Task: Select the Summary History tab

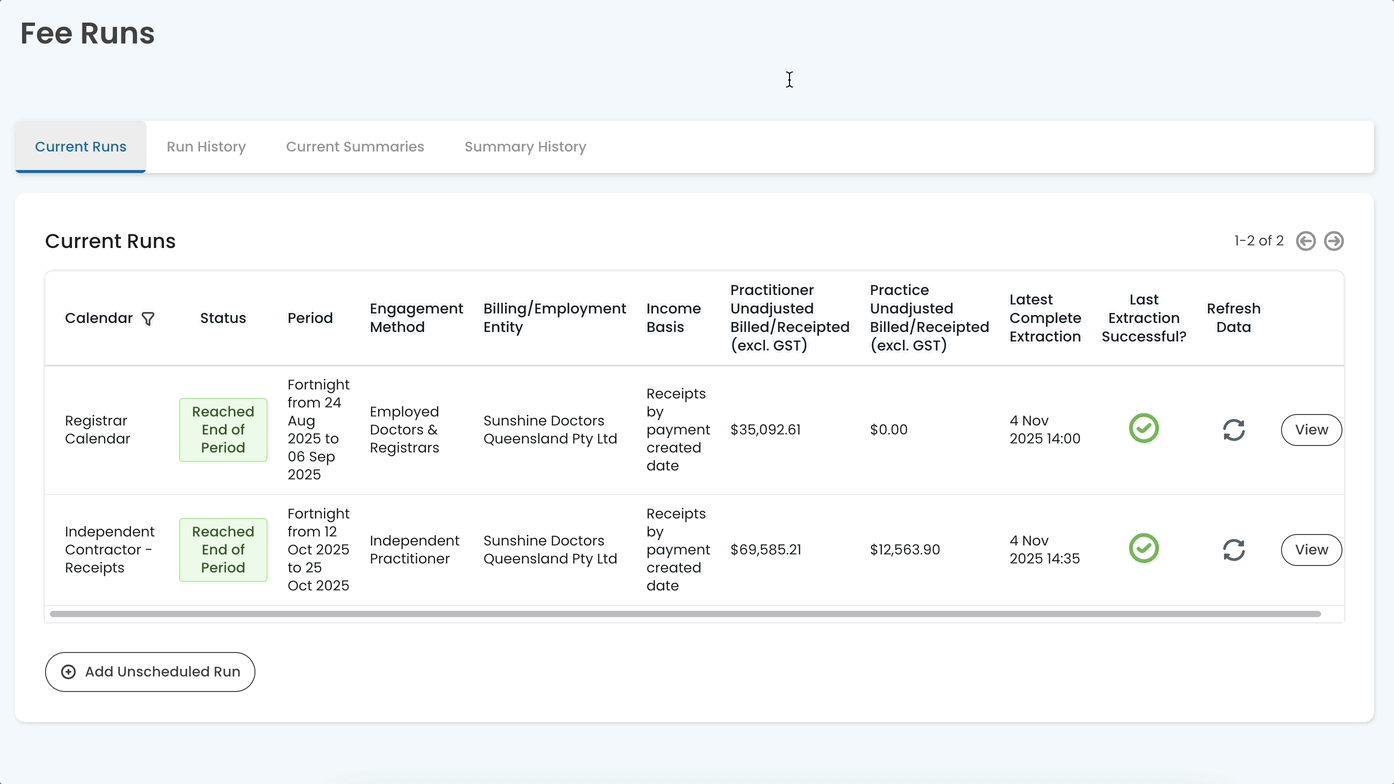Action: coord(525,147)
